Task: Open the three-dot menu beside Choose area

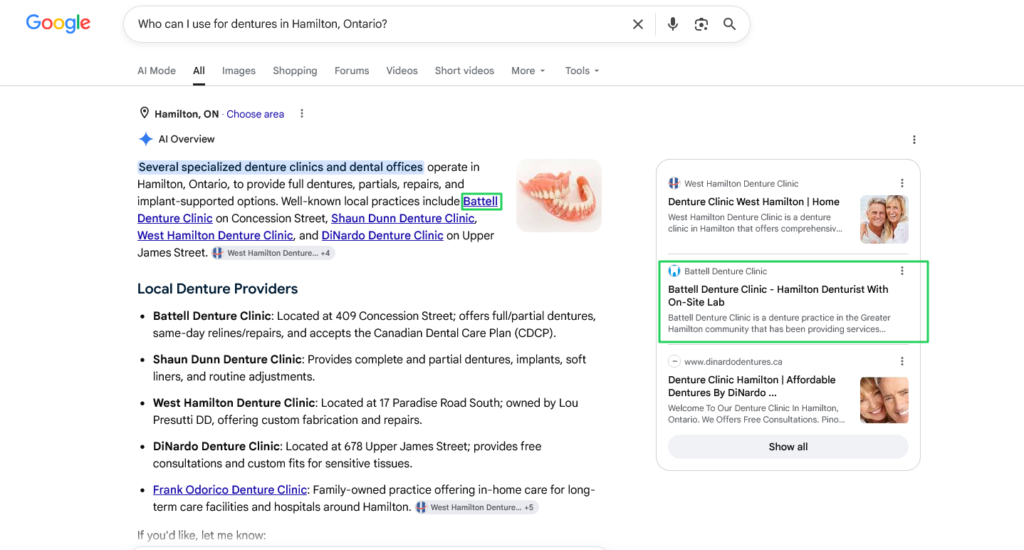Action: coord(302,114)
